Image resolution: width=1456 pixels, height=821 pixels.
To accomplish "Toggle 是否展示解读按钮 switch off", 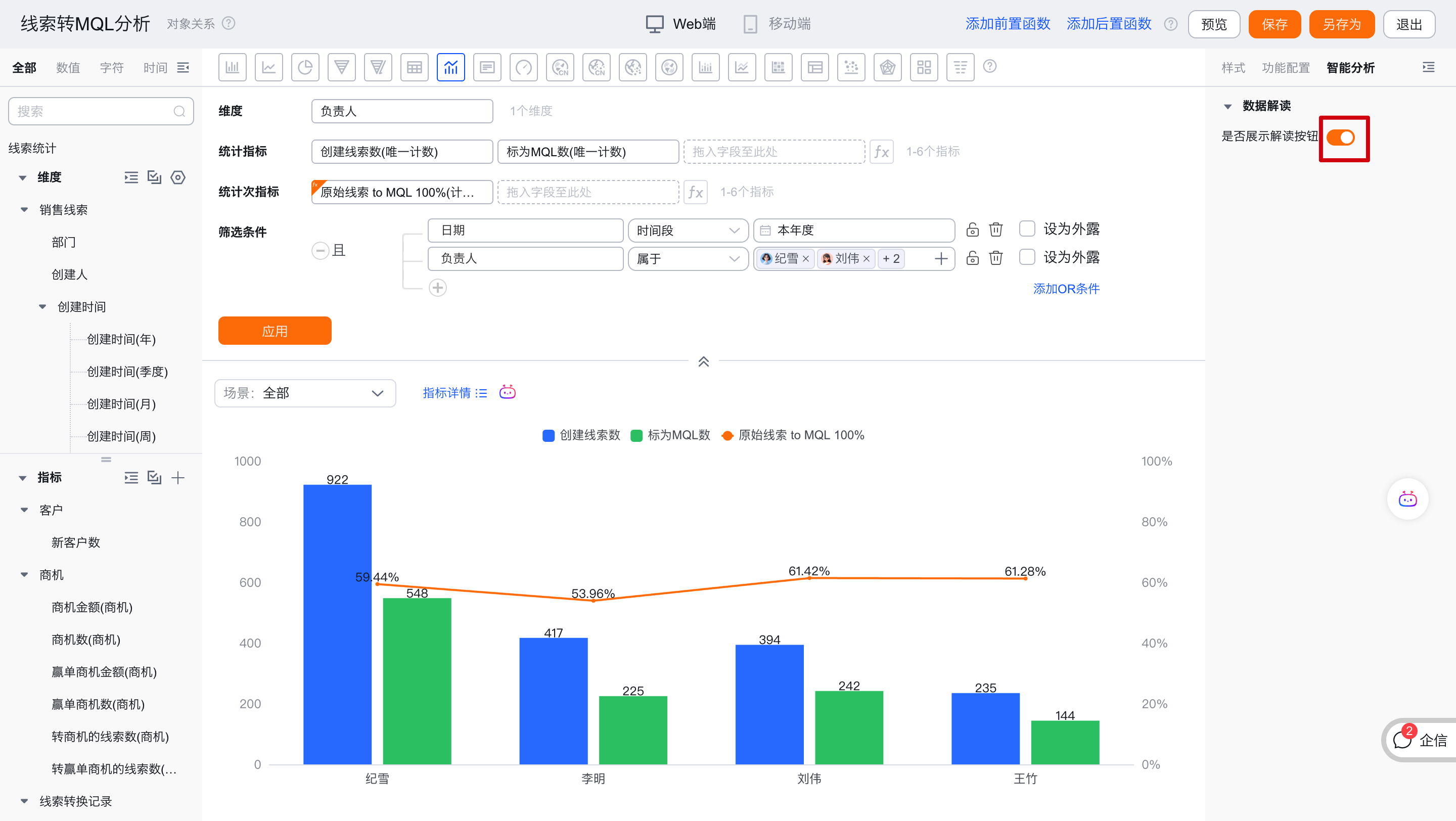I will click(1341, 138).
